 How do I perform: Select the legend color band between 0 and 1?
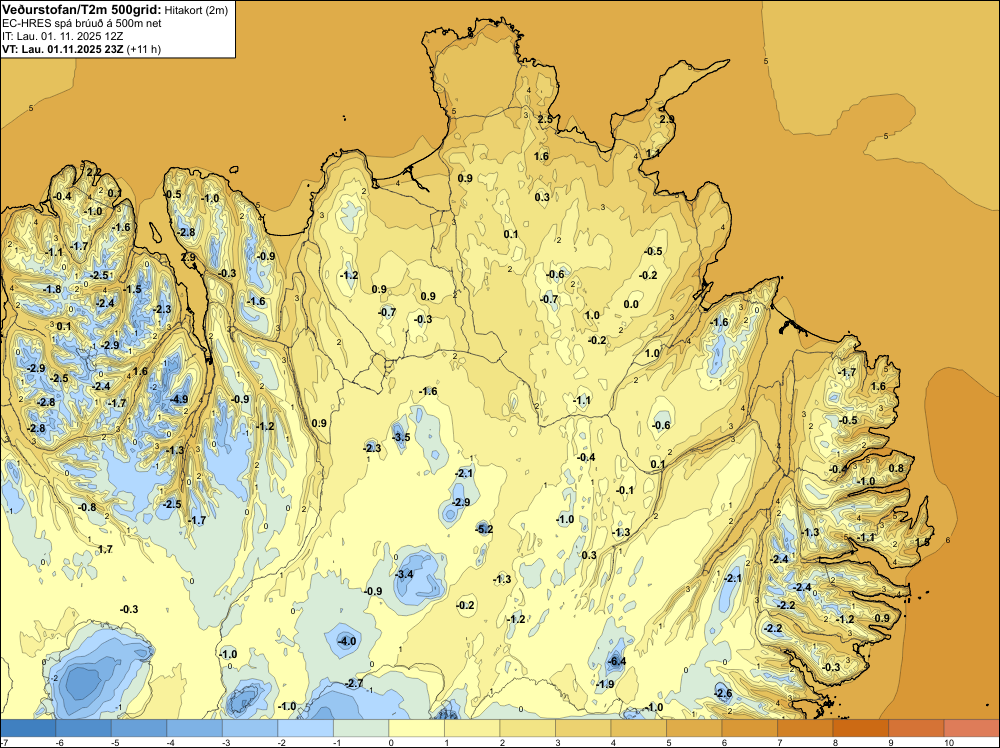(x=416, y=728)
